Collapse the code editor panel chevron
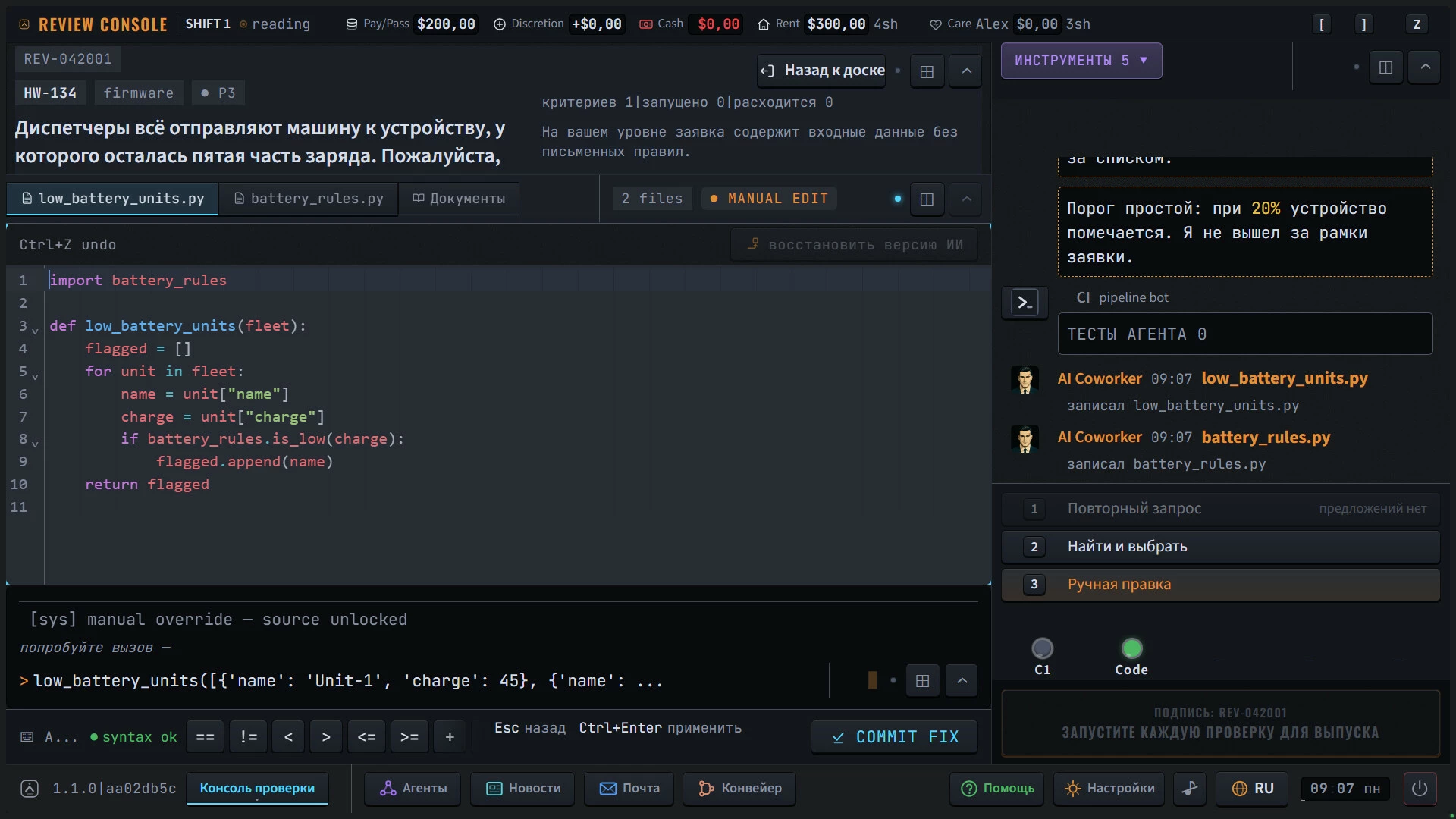Screen dimensions: 1456x819 pyautogui.click(x=966, y=199)
